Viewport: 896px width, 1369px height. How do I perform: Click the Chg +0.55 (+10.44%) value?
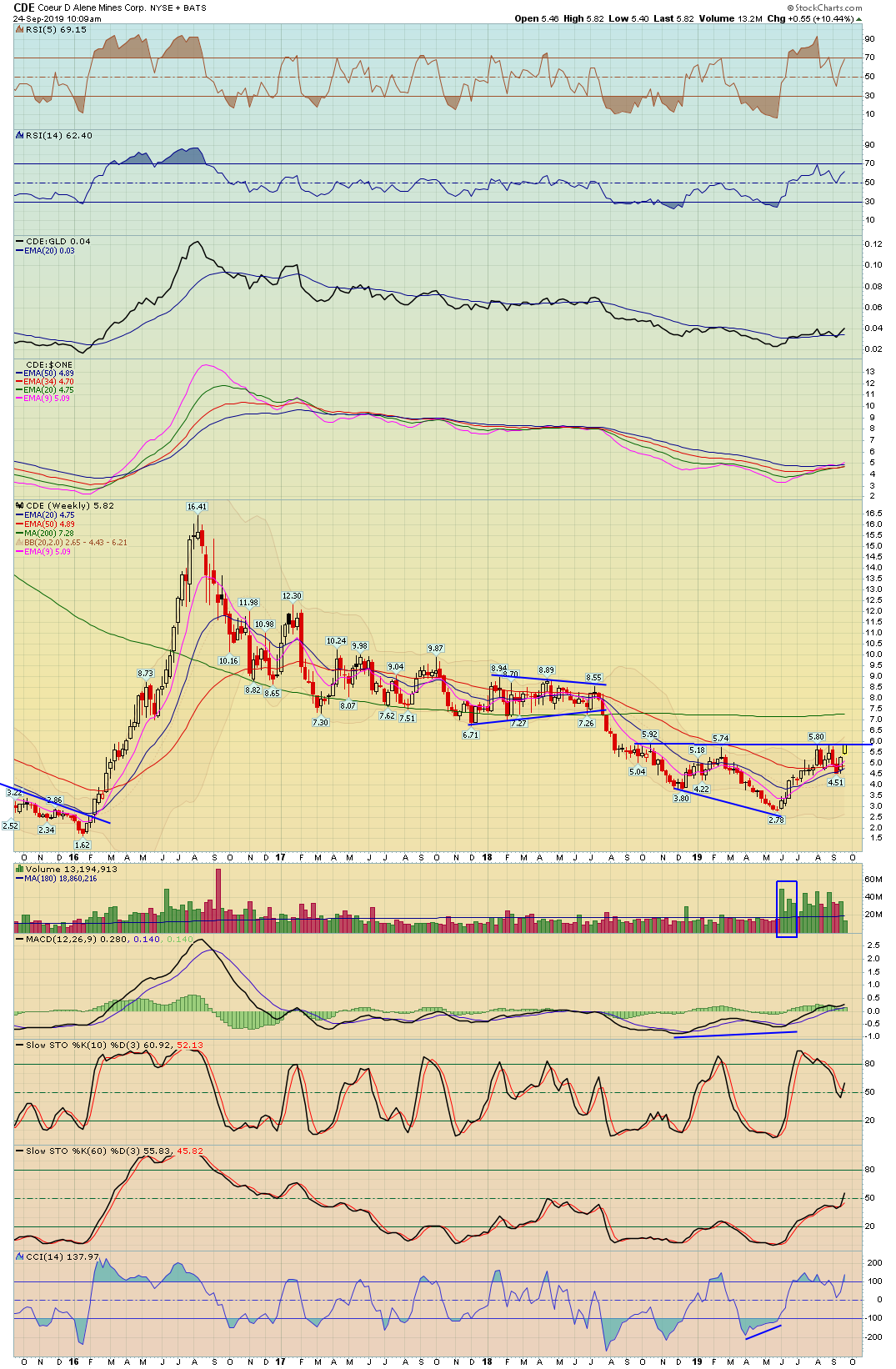[810, 18]
